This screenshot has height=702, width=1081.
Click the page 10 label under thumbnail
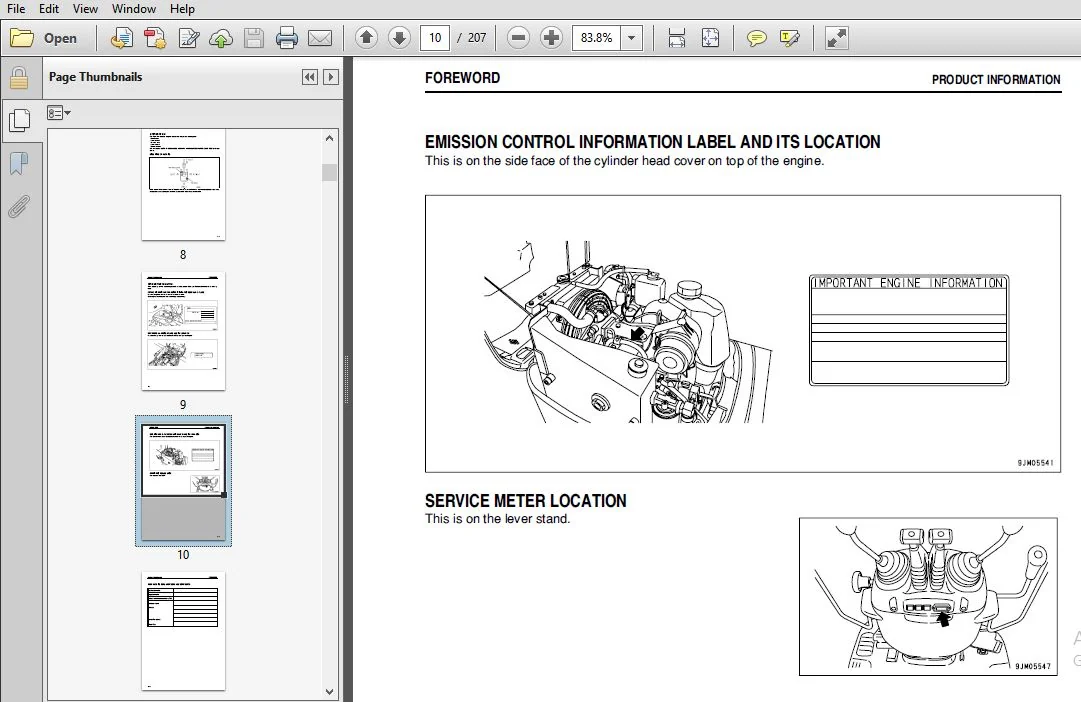(x=183, y=554)
